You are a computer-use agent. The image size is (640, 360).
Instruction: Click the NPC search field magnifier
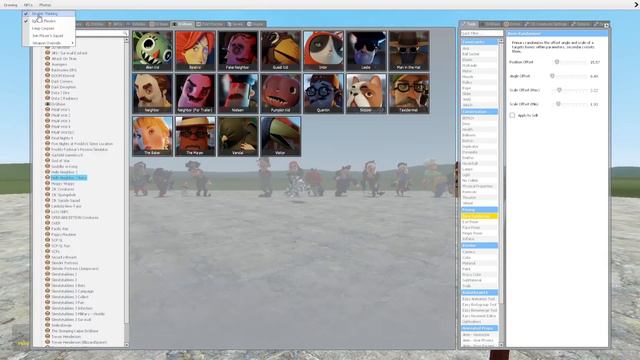coord(125,33)
